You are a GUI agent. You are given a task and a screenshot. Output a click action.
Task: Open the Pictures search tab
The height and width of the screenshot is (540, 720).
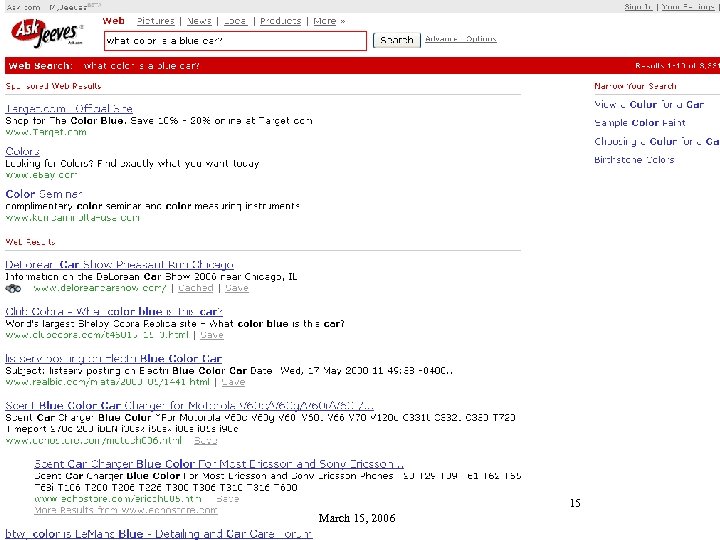[156, 21]
